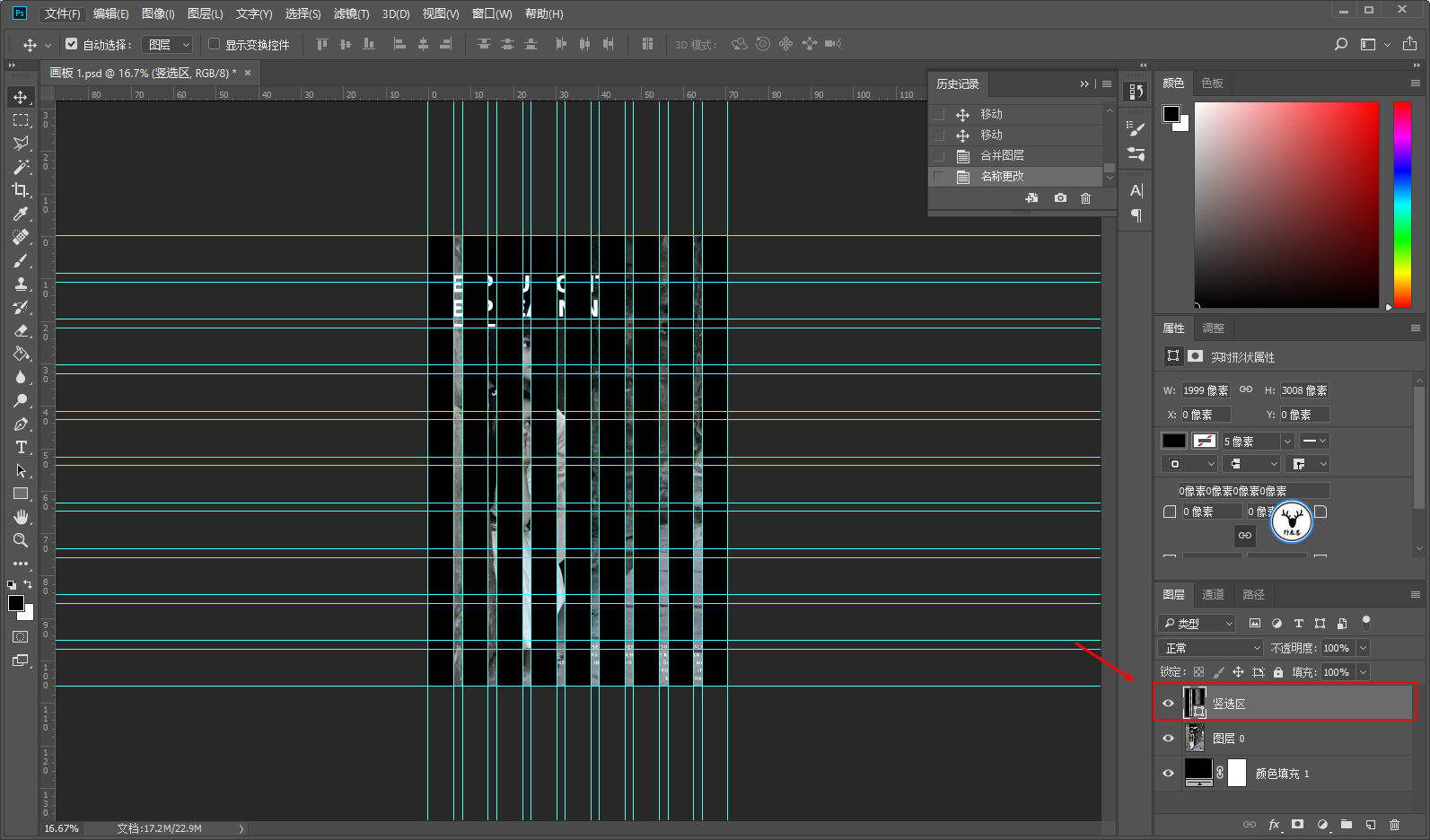
Task: Select the Horizontal Type tool
Action: point(21,447)
